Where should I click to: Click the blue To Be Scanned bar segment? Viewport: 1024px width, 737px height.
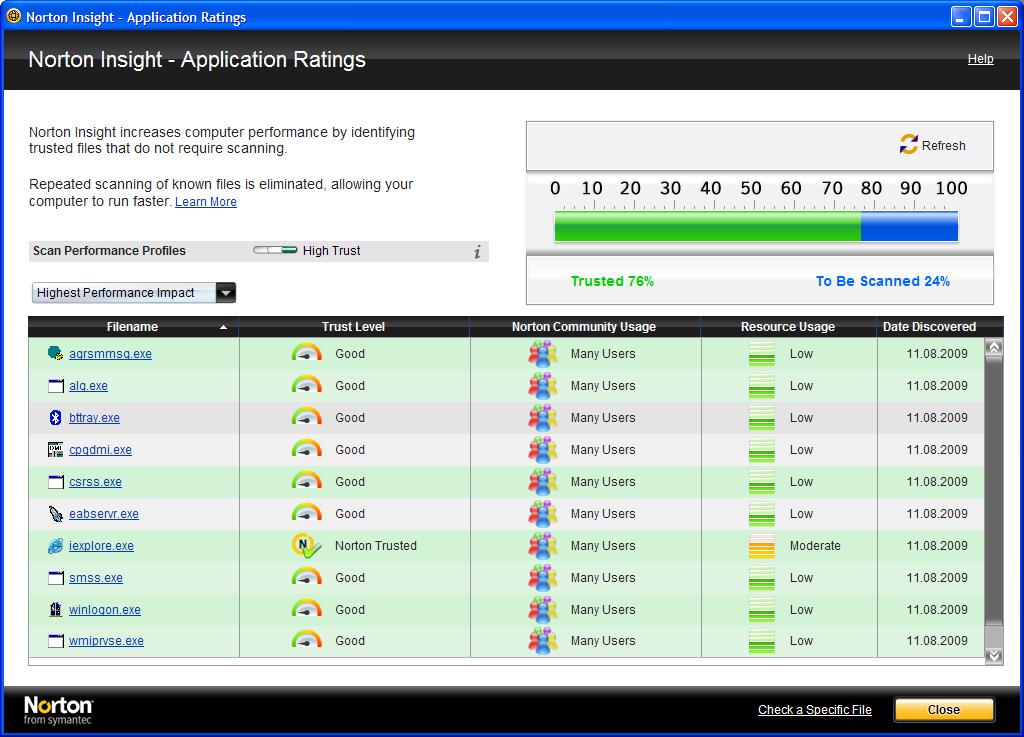(909, 227)
